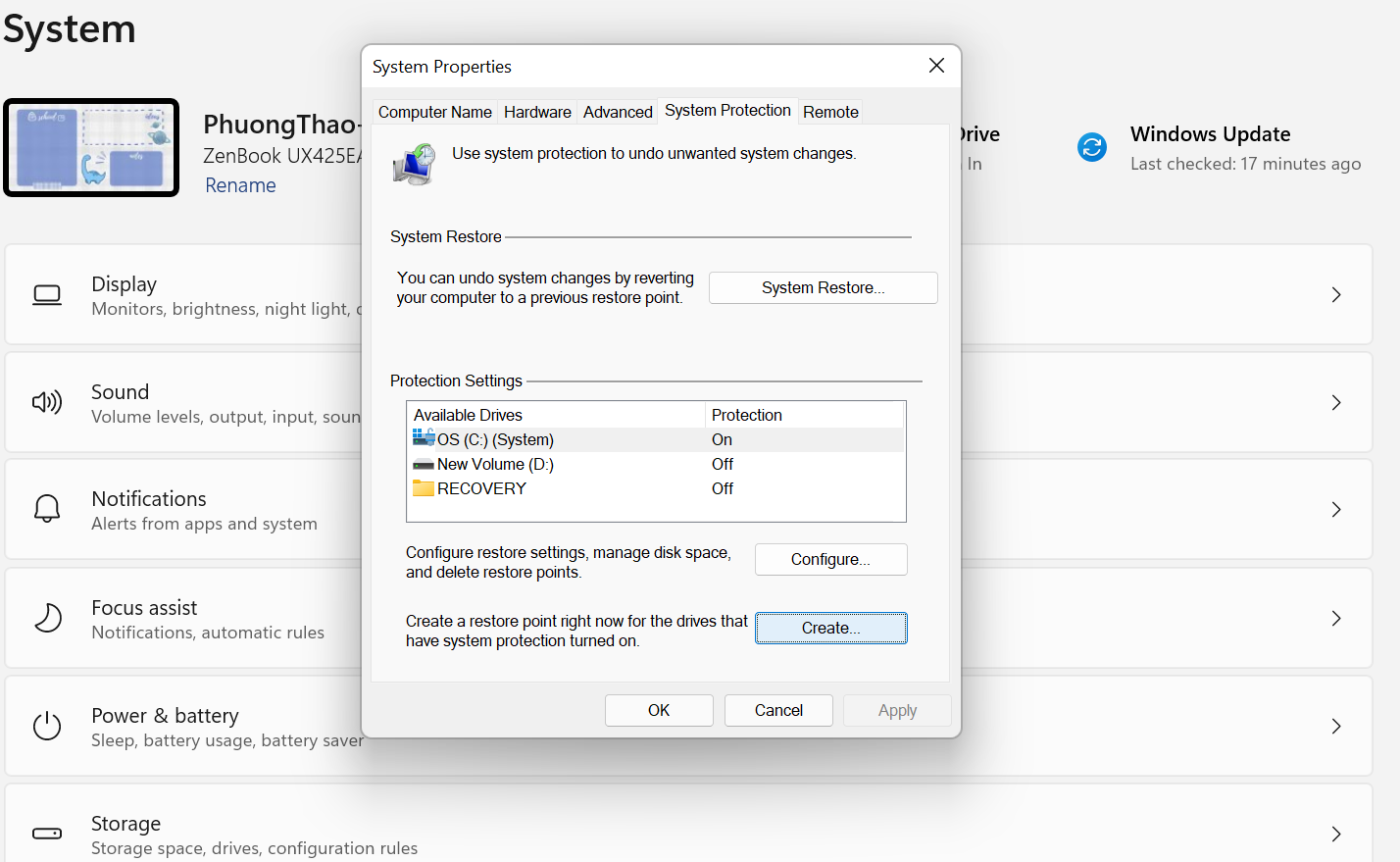Viewport: 1400px width, 862px height.
Task: Click the RECOVERY folder icon
Action: point(424,487)
